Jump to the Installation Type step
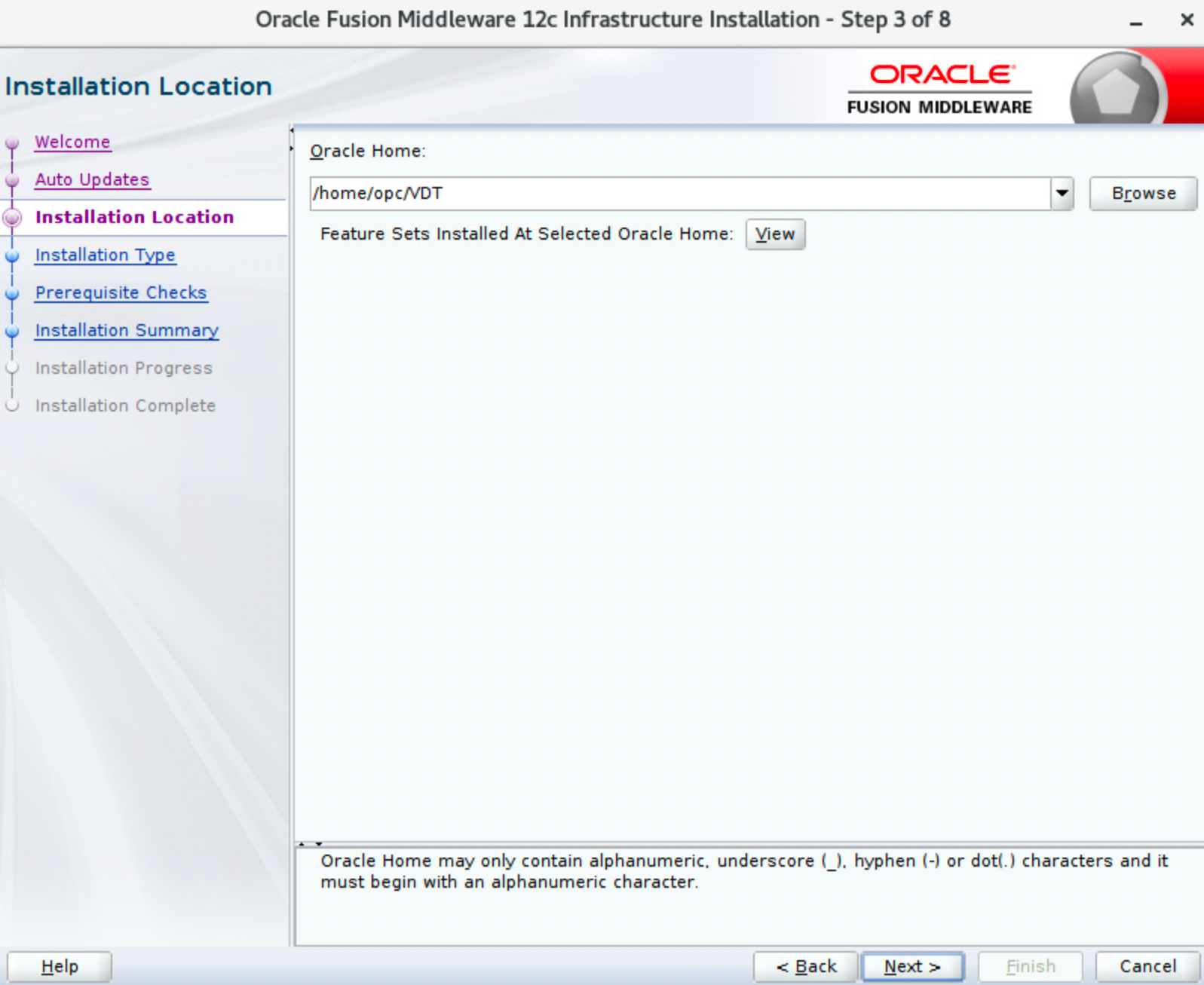 click(105, 255)
